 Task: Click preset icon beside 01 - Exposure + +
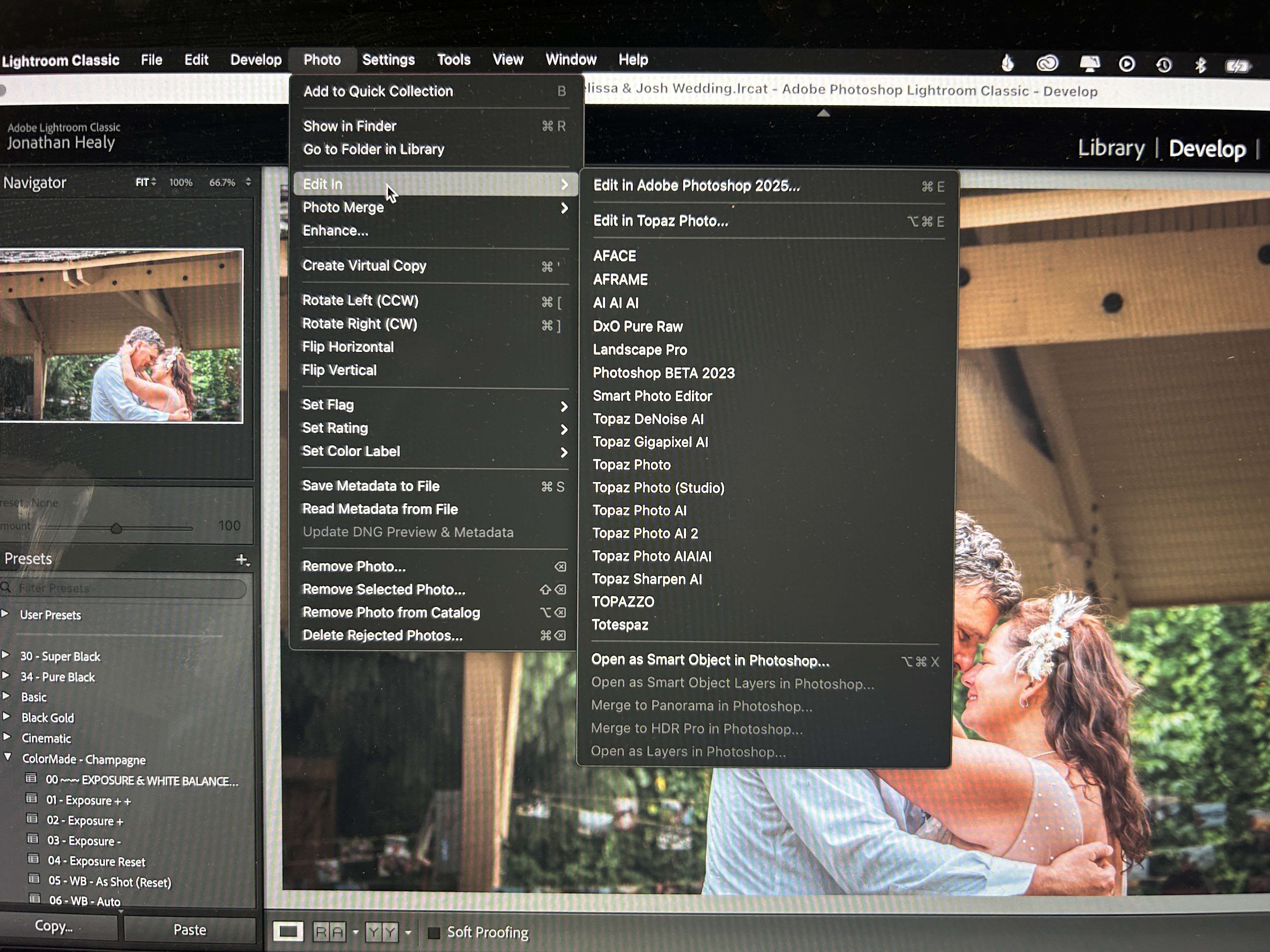coord(32,799)
